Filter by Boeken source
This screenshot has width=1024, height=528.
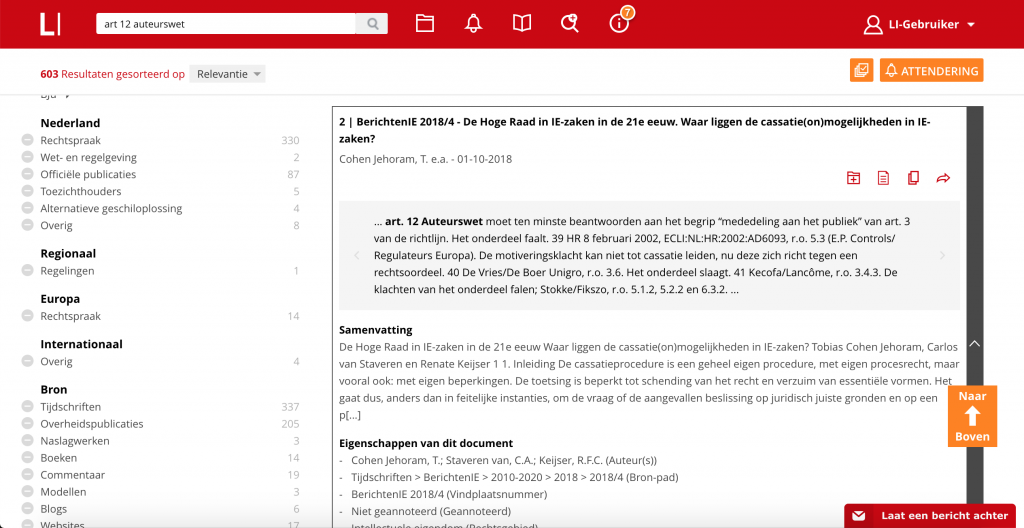point(59,457)
